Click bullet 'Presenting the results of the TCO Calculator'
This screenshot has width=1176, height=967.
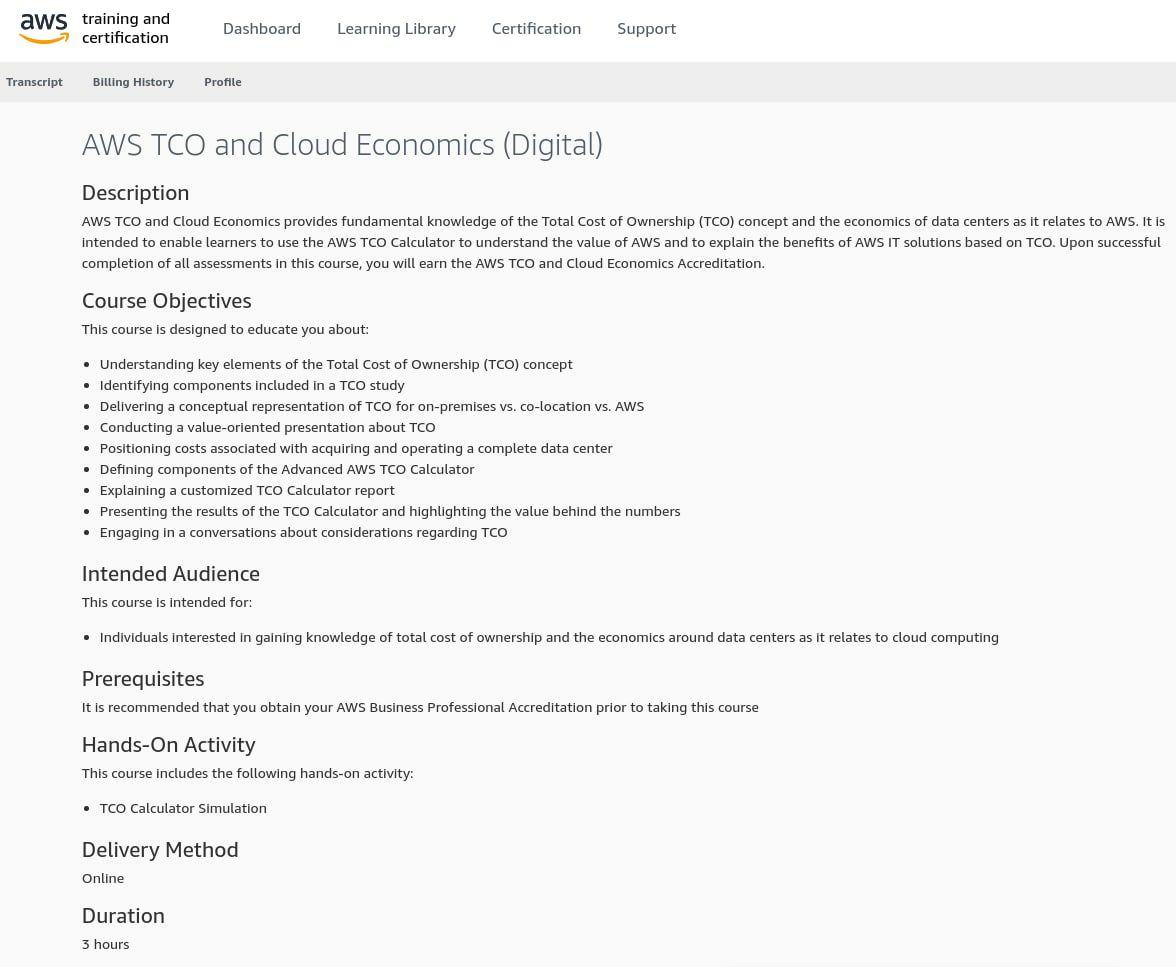[390, 512]
